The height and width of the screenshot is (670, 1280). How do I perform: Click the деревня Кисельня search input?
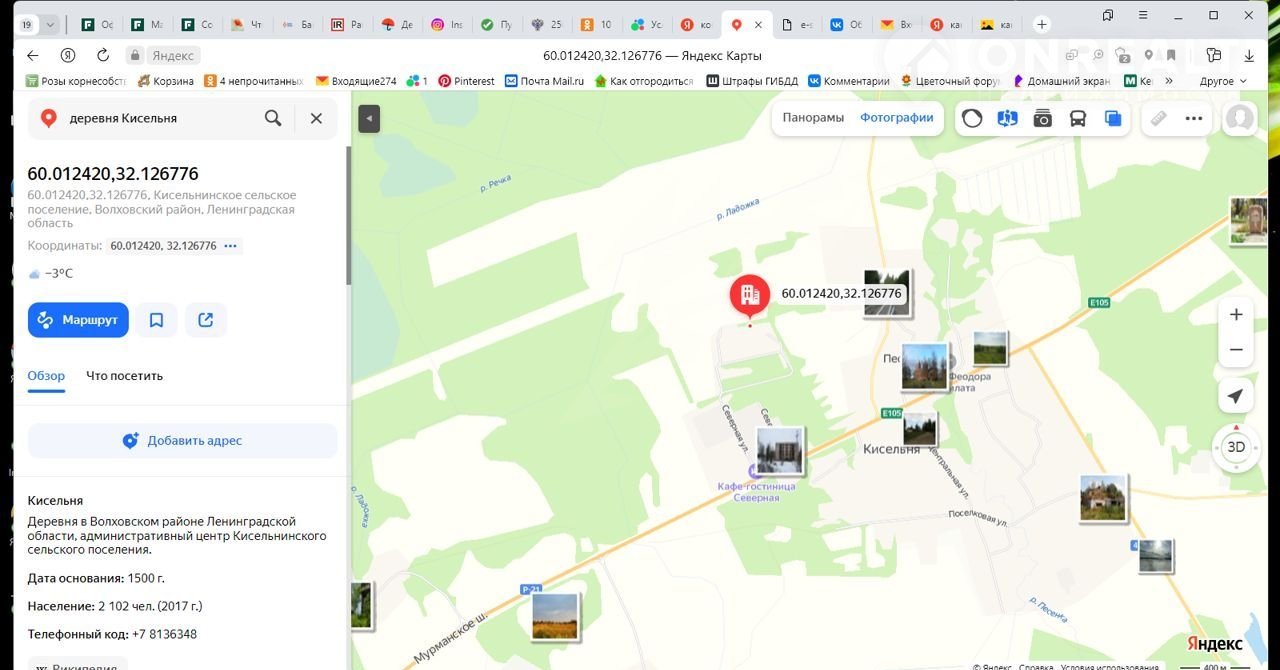pos(160,118)
